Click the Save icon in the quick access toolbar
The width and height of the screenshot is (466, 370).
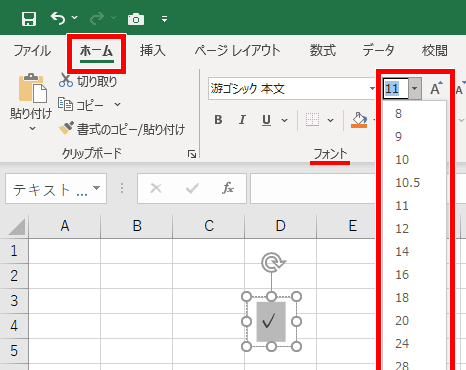(29, 19)
